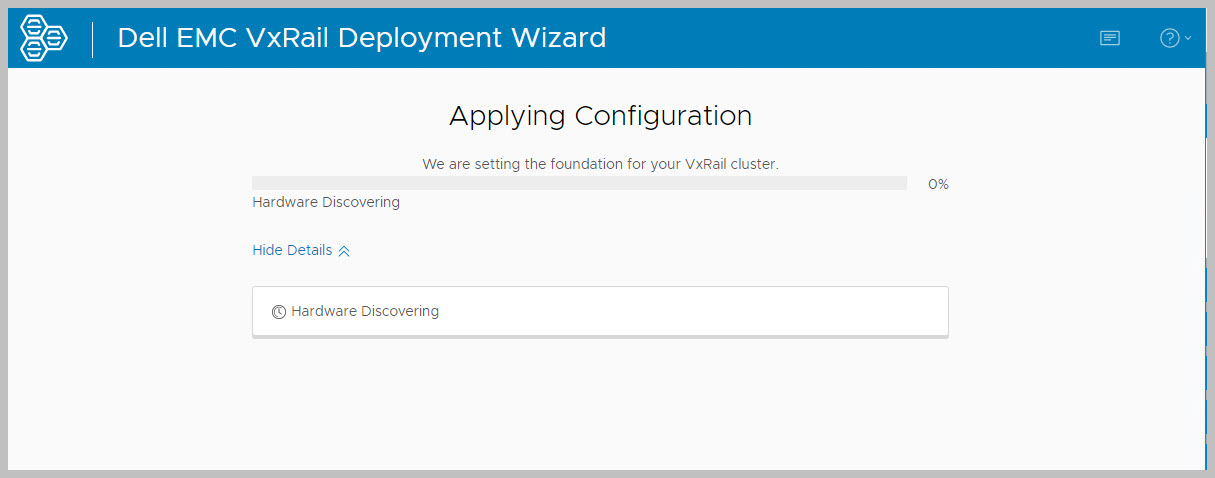Click the empty blue header bar area

[850, 38]
